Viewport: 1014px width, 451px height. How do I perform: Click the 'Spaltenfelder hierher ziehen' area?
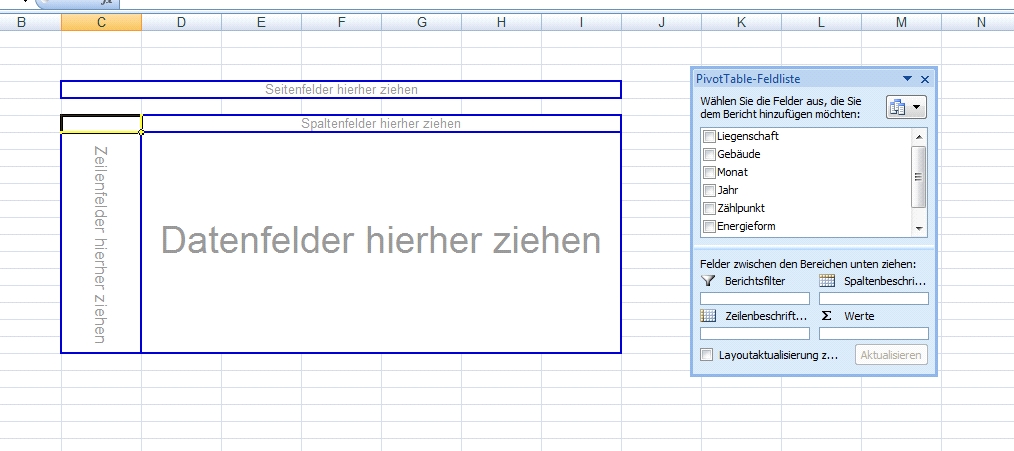point(381,123)
